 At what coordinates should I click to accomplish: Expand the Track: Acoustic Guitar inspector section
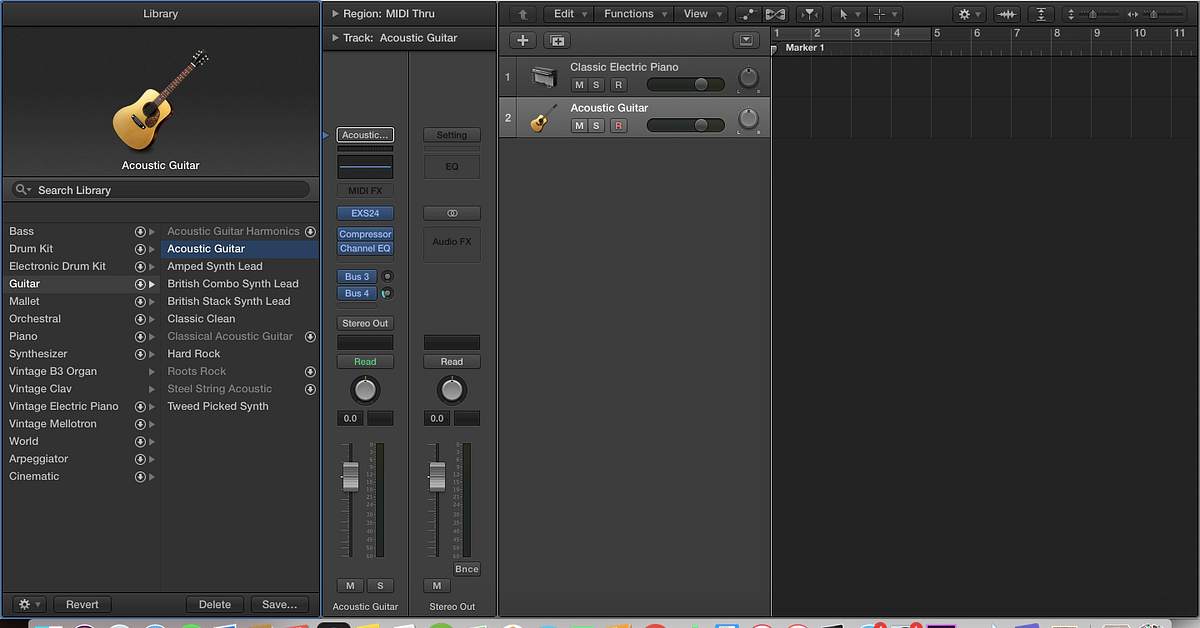coord(335,38)
